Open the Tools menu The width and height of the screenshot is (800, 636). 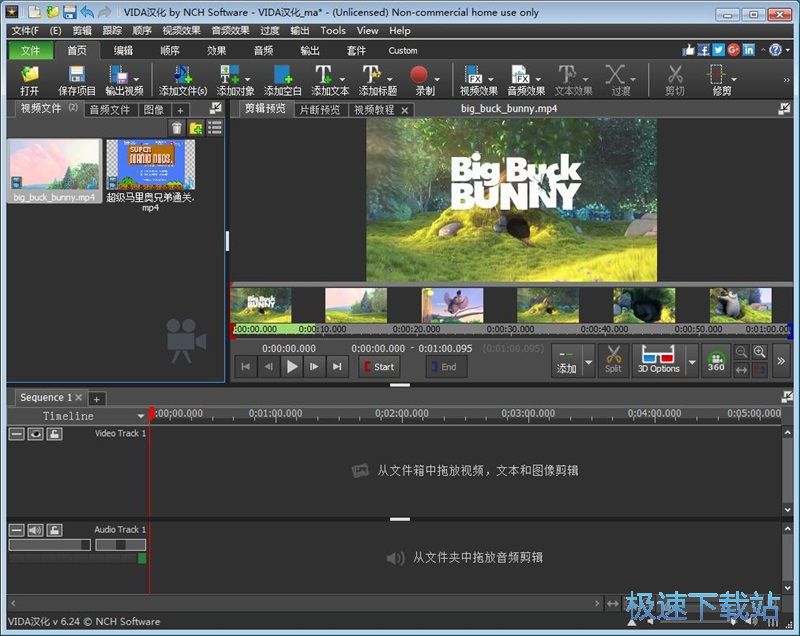click(333, 31)
